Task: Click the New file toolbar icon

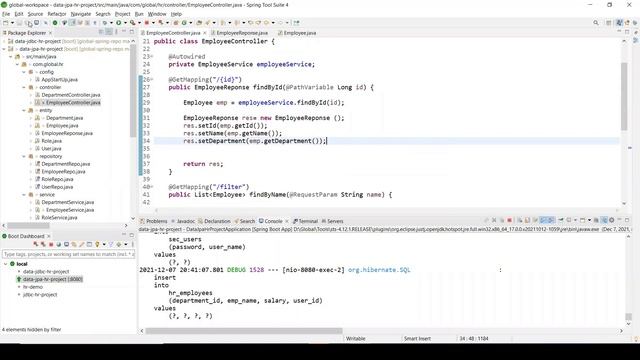Action: 6,23
